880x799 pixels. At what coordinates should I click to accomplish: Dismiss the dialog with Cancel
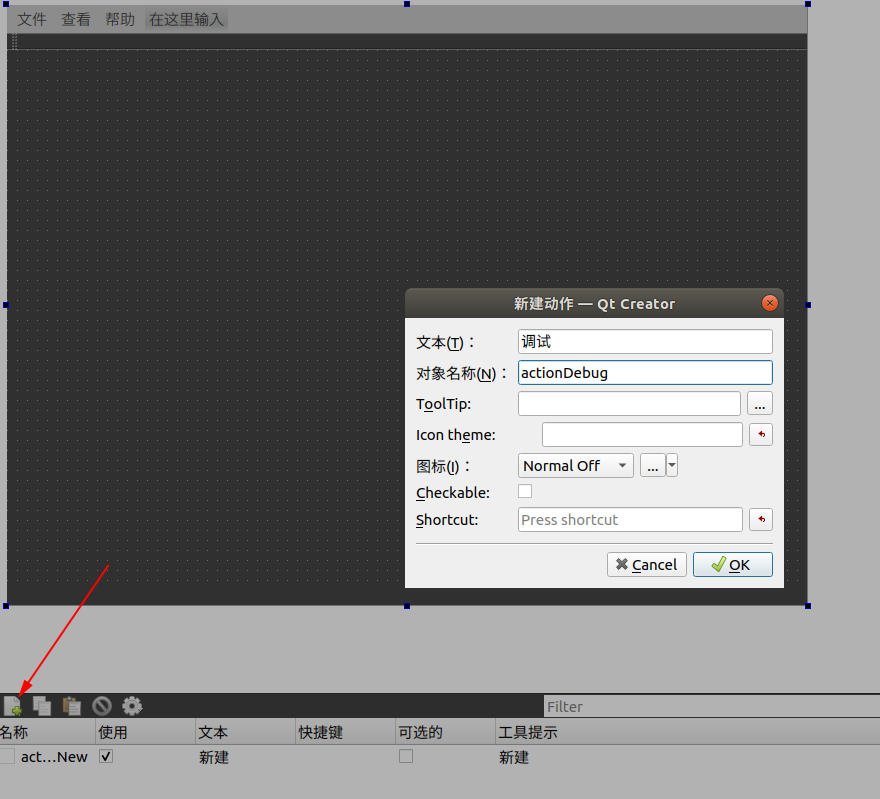tap(646, 564)
